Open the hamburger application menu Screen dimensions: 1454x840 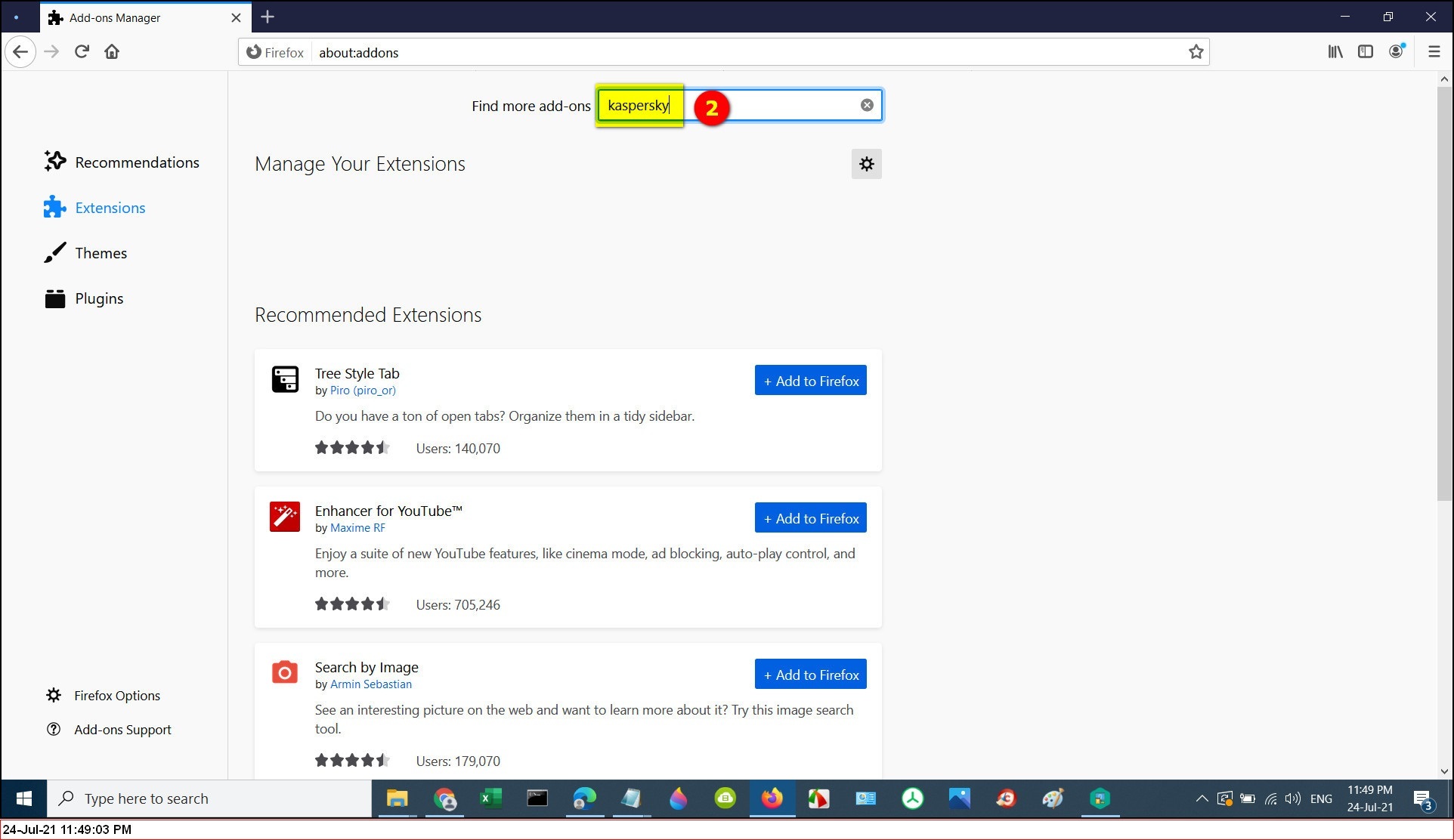click(1434, 51)
